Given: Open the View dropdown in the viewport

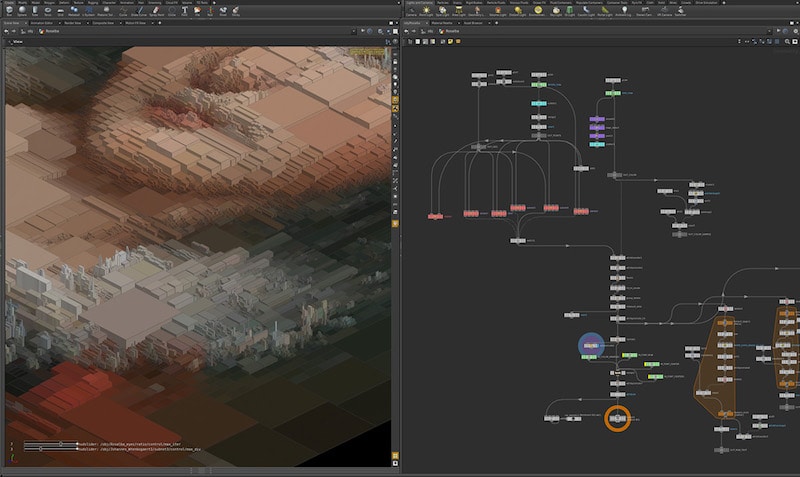Looking at the screenshot, I should coord(18,43).
